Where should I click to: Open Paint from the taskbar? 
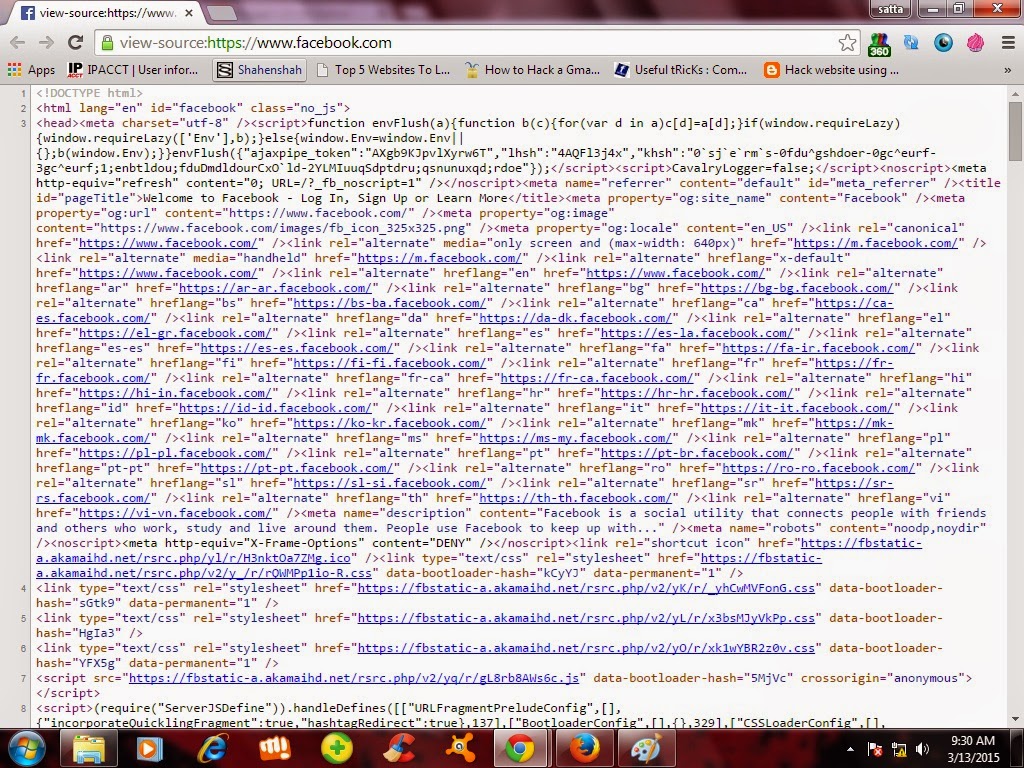coord(645,748)
